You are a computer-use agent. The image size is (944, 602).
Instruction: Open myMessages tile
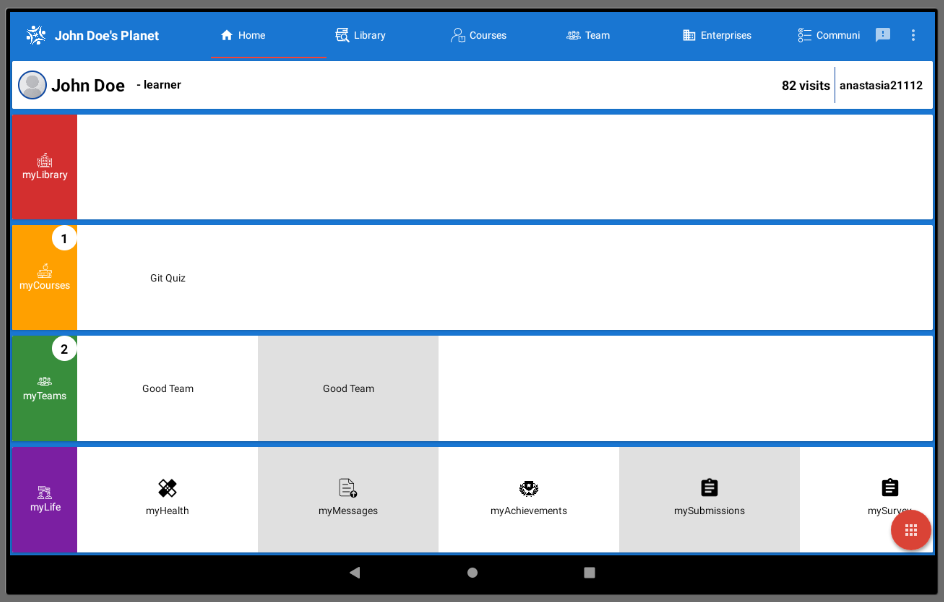coord(348,499)
